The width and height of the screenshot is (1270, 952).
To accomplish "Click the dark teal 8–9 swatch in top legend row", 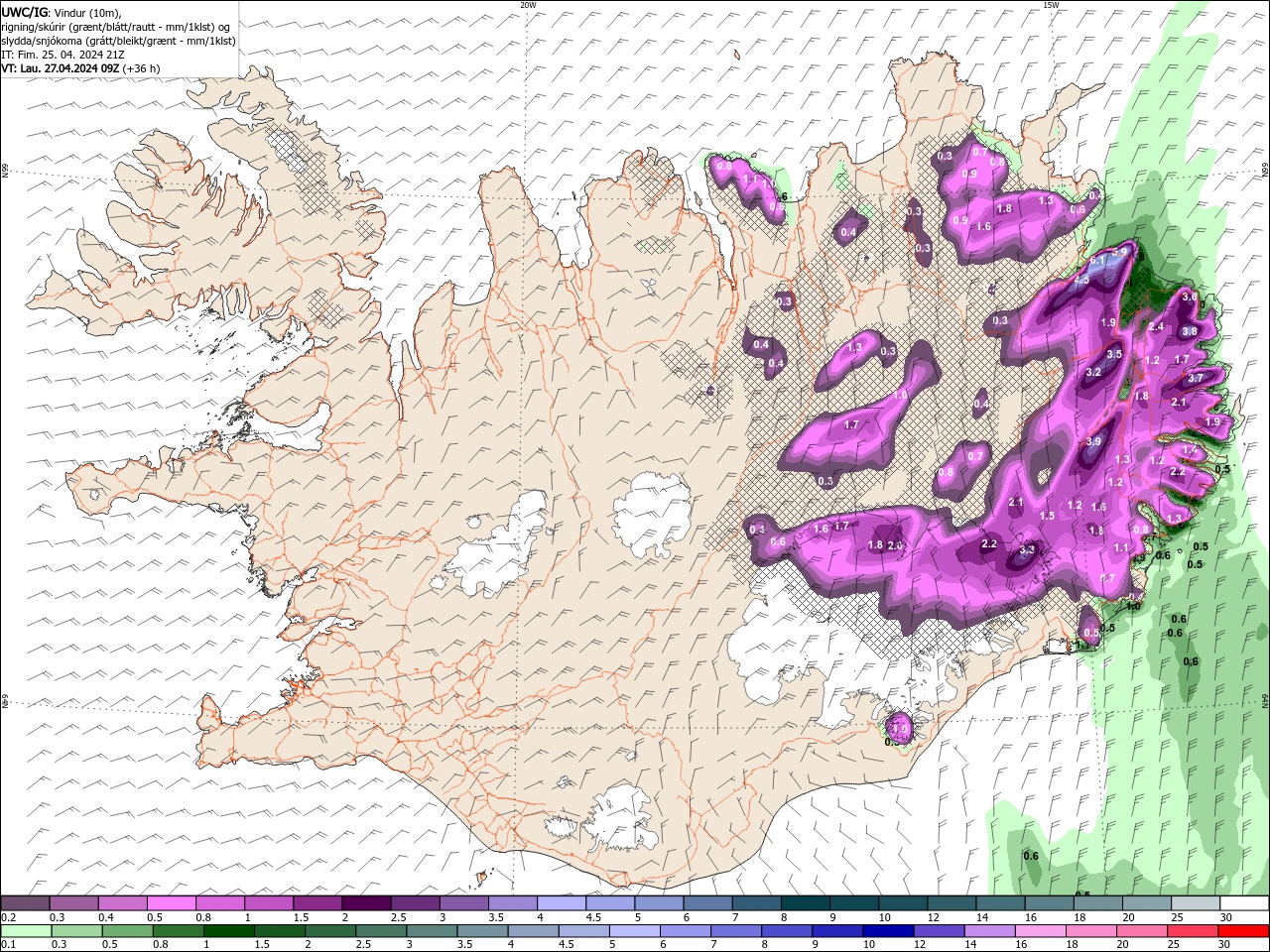I will point(805,903).
